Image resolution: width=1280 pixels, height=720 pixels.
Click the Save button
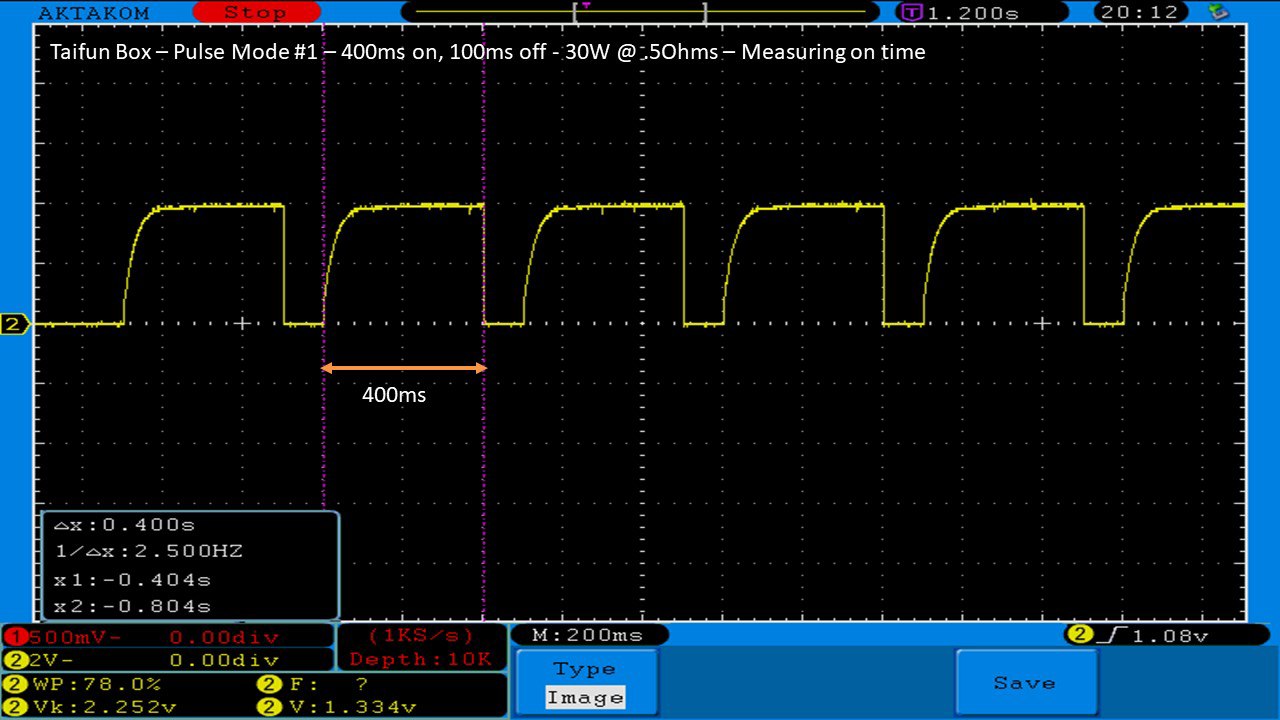point(1025,683)
